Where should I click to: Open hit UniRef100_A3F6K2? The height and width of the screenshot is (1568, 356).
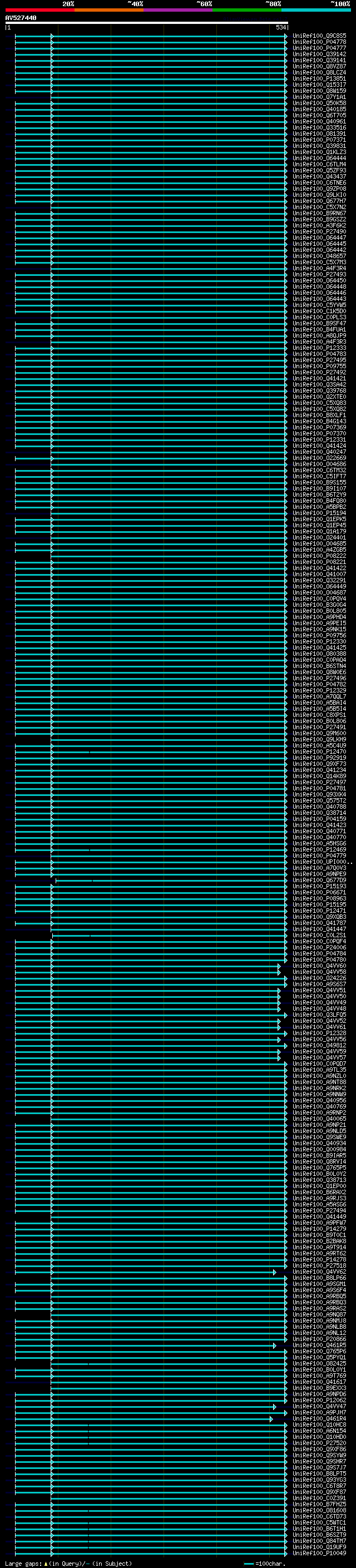pyautogui.click(x=319, y=226)
